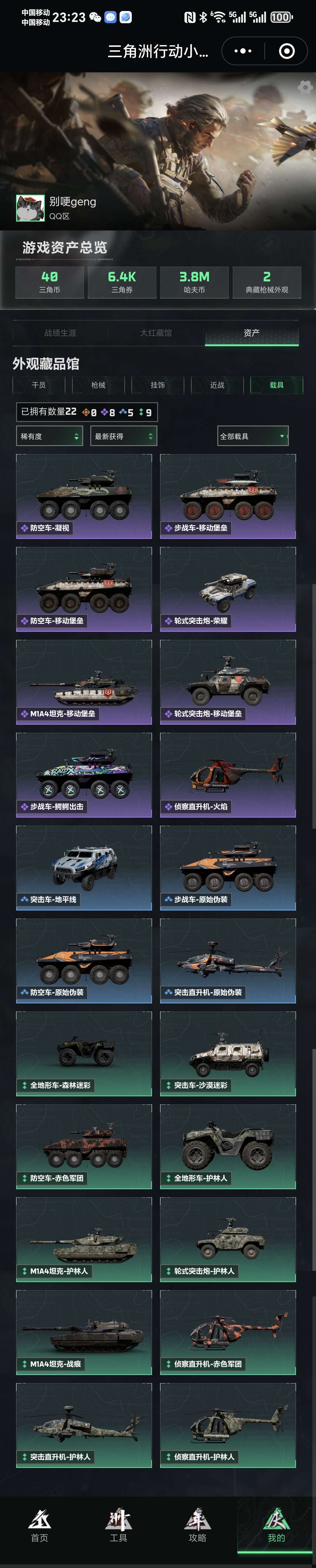This screenshot has width=316, height=1568.
Task: Open the settings gear on the banner
Action: [x=305, y=87]
